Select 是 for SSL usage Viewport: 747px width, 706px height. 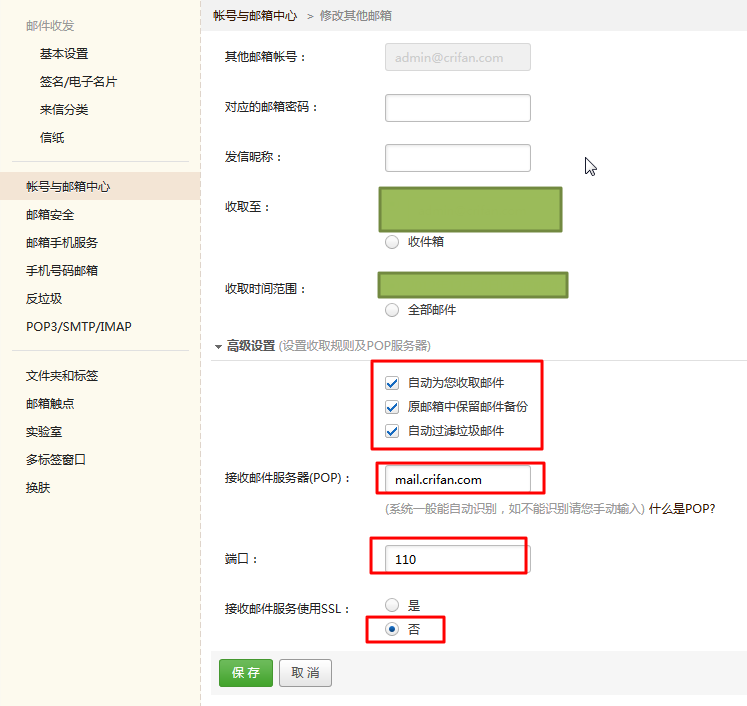(x=392, y=605)
